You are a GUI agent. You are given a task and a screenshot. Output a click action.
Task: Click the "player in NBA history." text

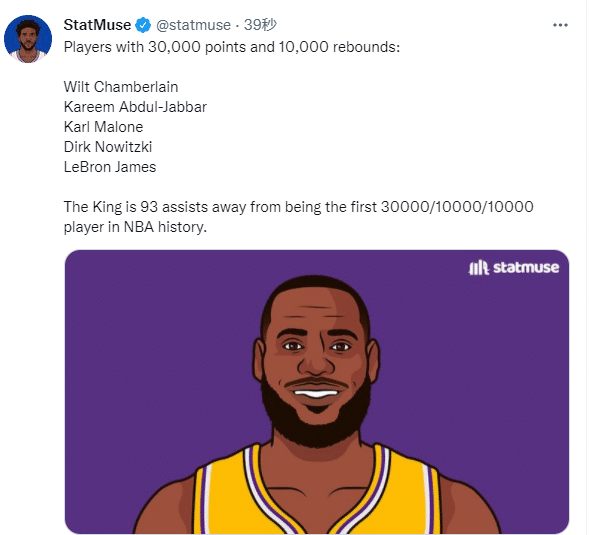(135, 227)
